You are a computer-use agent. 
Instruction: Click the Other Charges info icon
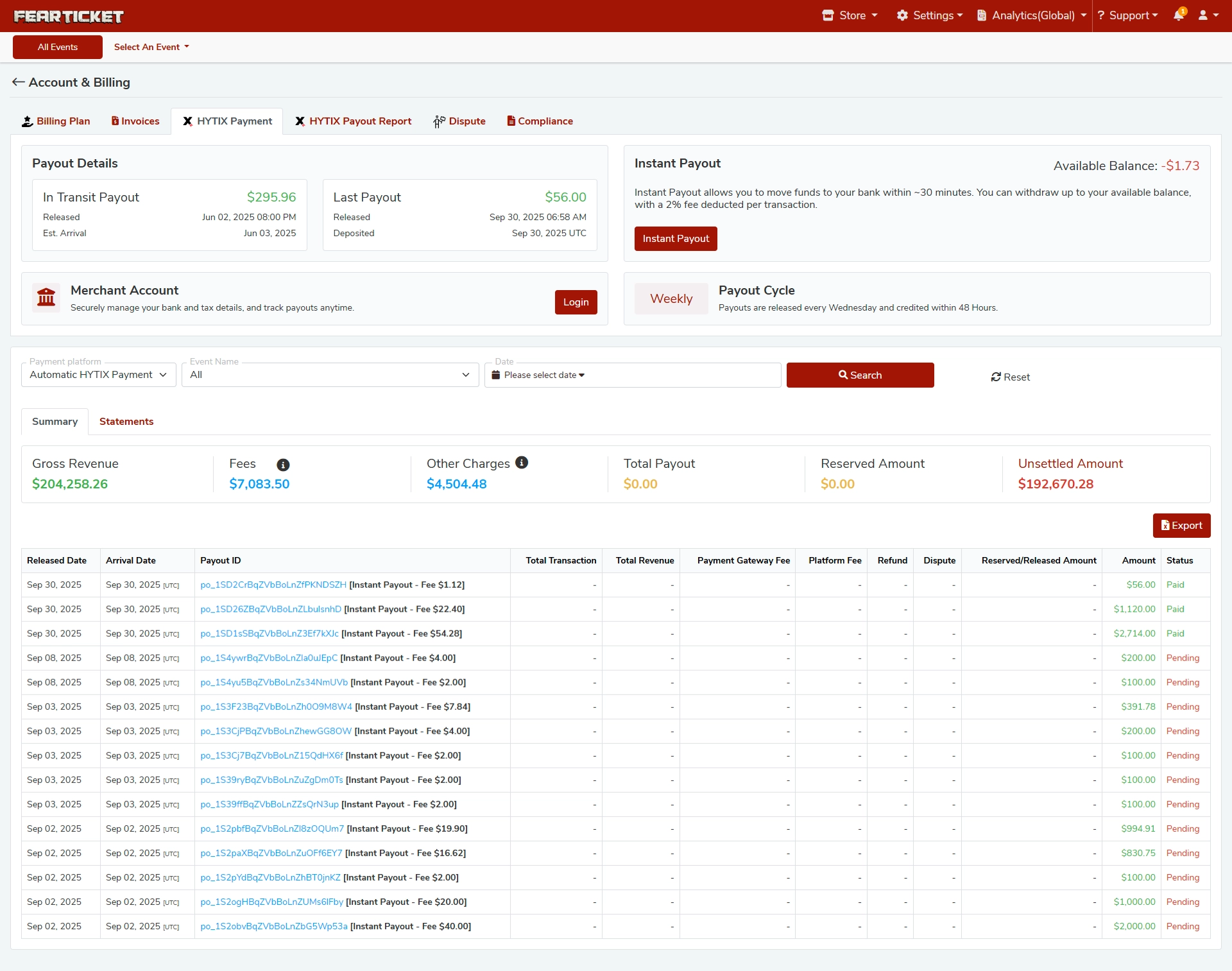522,463
